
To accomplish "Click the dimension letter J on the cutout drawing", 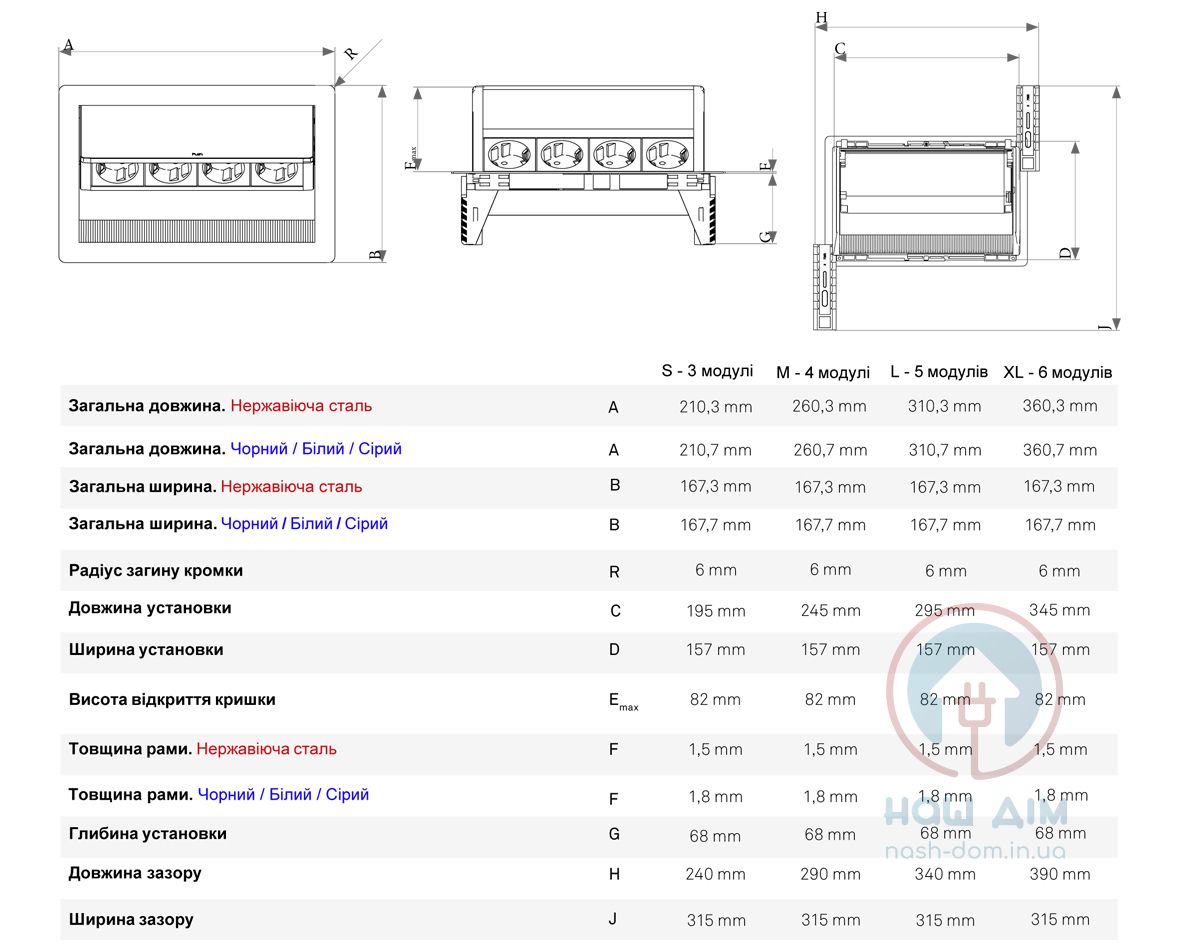I will 1104,326.
